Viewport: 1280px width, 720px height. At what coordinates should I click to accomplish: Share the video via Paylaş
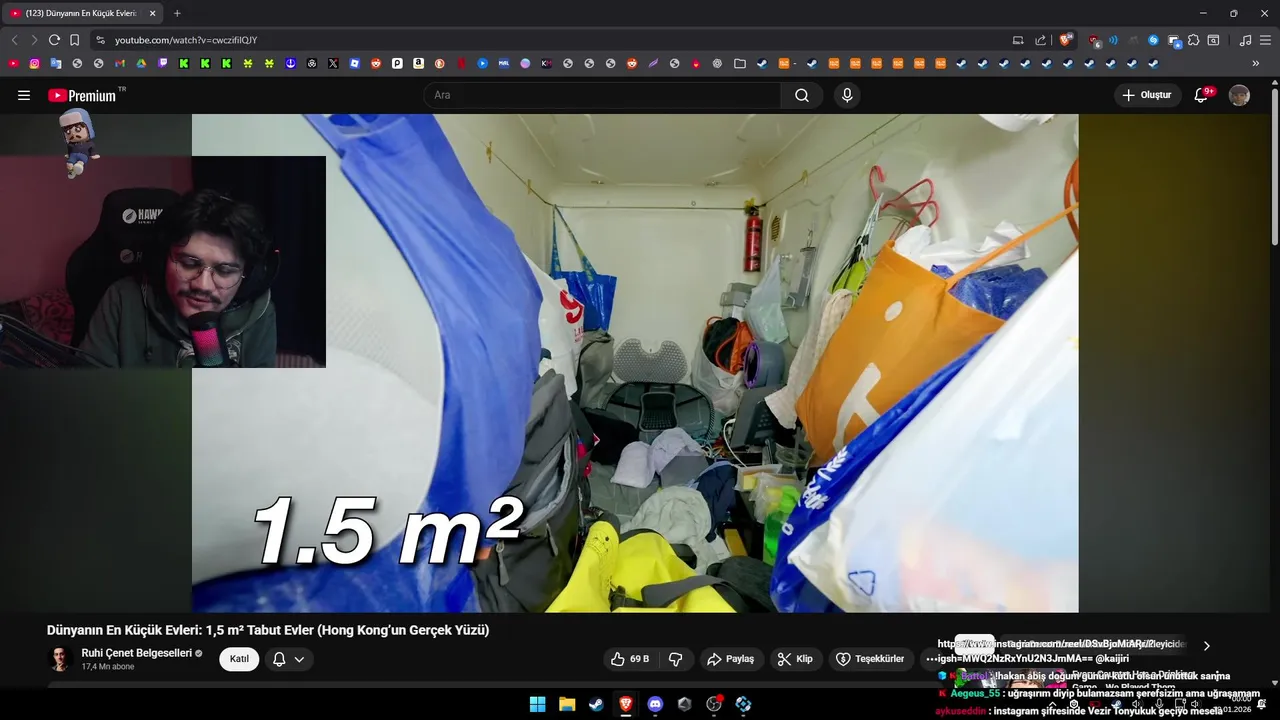pos(730,659)
